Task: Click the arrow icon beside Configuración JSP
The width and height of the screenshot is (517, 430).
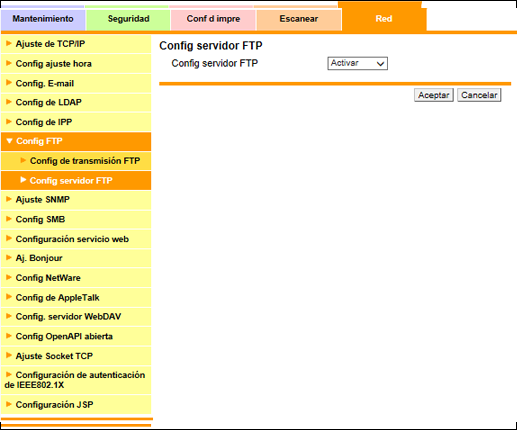Action: point(9,404)
